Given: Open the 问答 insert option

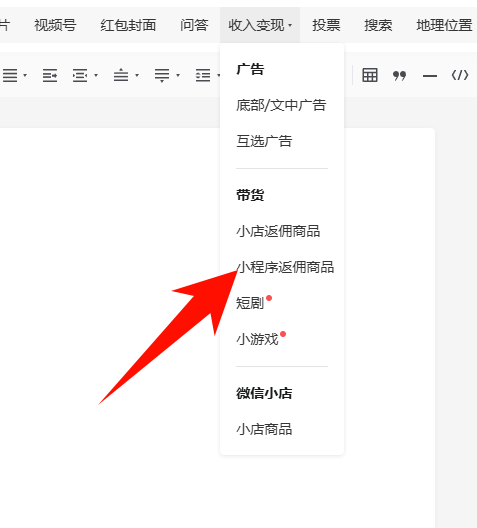Looking at the screenshot, I should (x=194, y=25).
